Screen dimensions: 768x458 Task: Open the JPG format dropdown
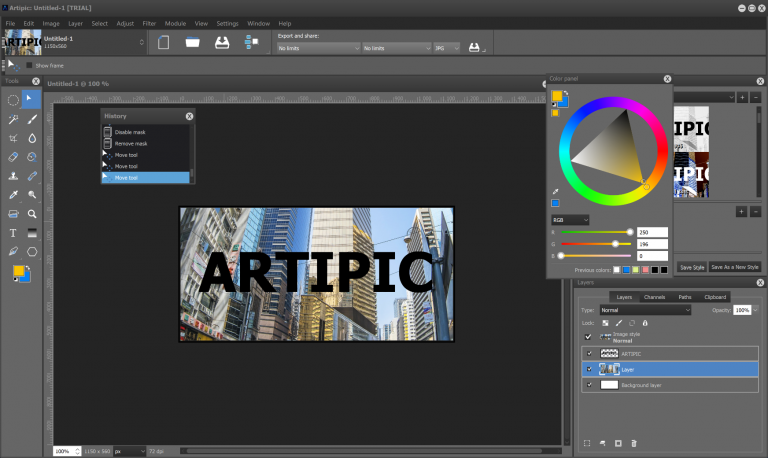pos(447,48)
